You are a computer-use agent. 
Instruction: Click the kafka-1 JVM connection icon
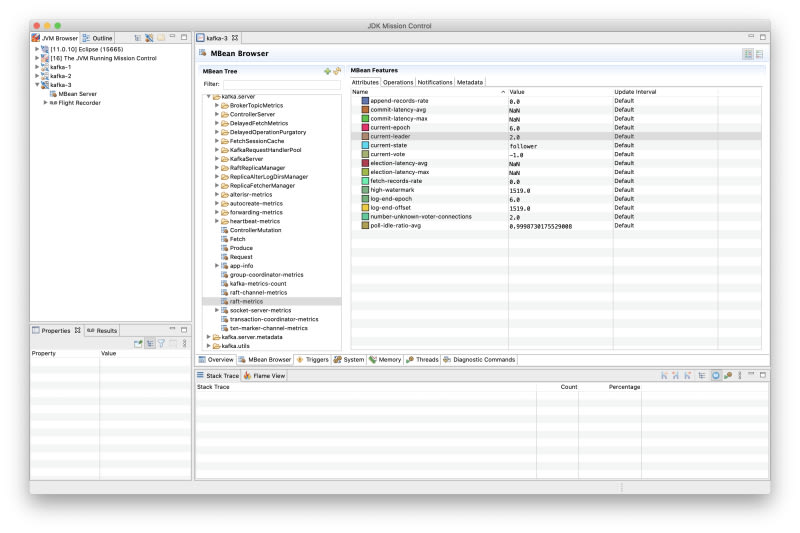44,66
